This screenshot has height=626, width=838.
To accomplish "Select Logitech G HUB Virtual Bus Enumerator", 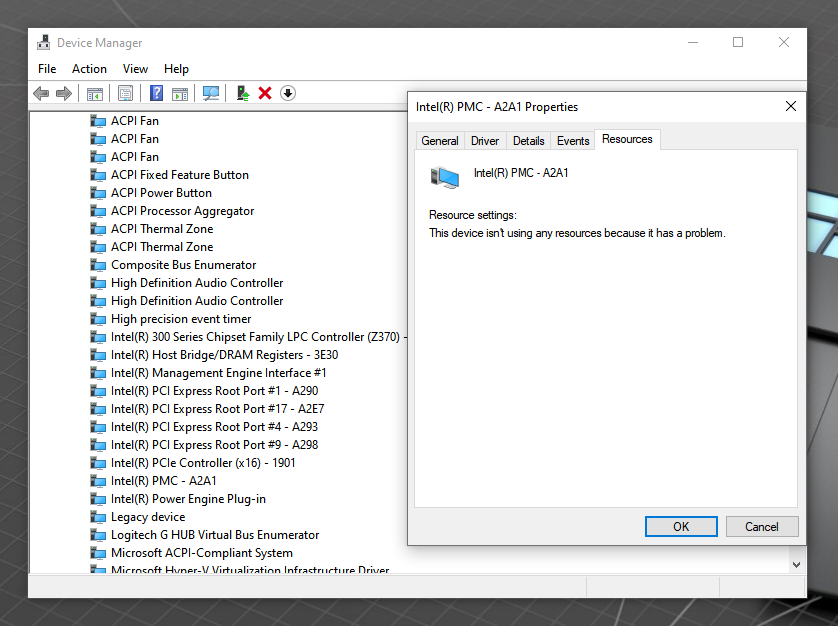I will 215,535.
